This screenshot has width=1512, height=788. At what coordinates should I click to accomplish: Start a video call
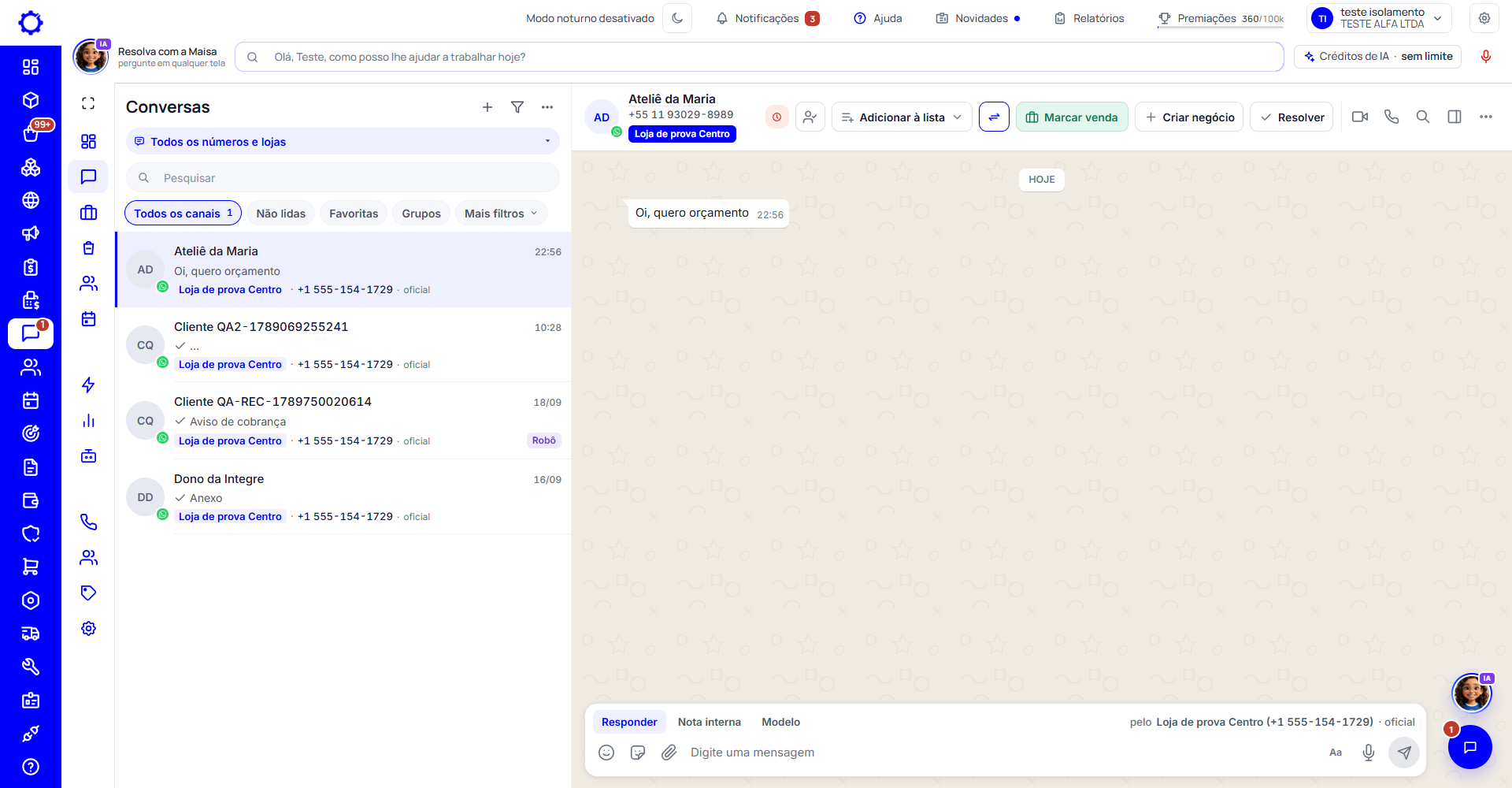click(x=1360, y=117)
